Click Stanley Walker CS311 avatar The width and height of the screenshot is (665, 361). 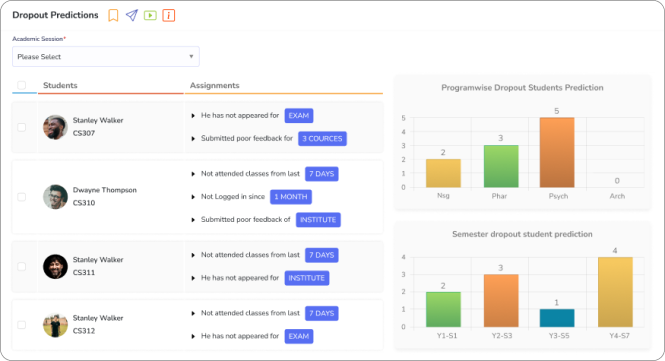(56, 266)
